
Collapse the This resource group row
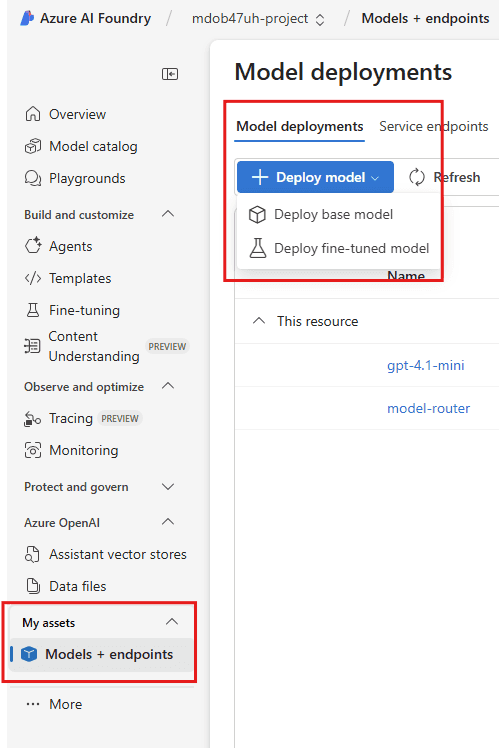tap(259, 321)
